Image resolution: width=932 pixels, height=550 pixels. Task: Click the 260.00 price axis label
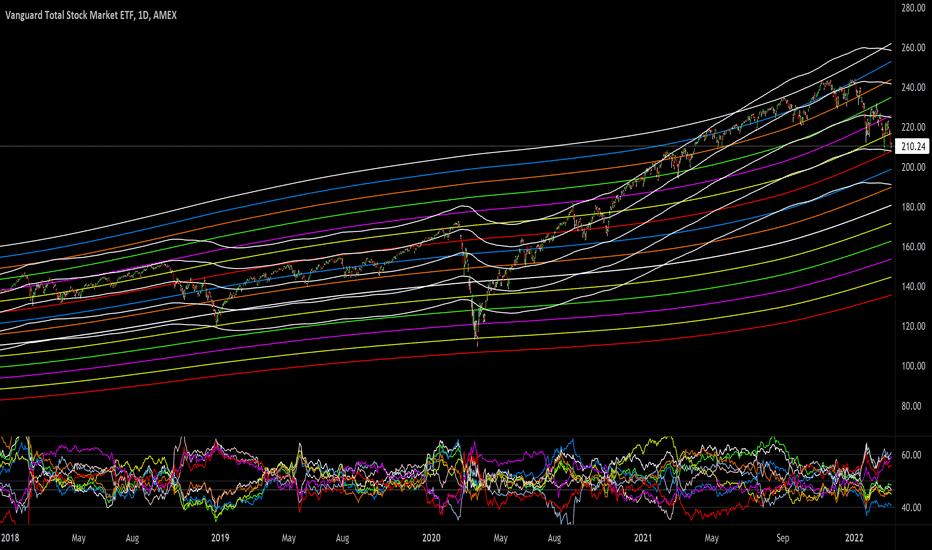point(913,48)
